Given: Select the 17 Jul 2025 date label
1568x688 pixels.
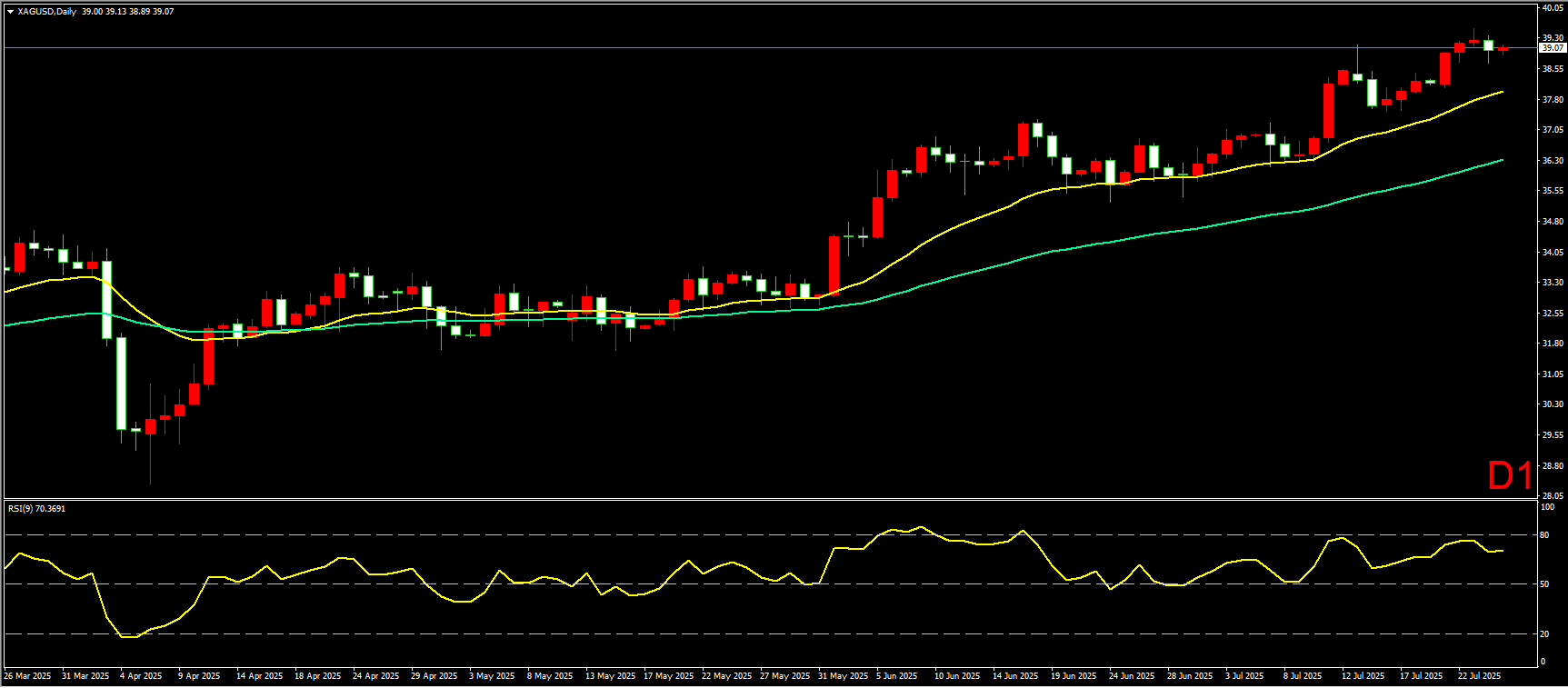Looking at the screenshot, I should pos(1421,675).
